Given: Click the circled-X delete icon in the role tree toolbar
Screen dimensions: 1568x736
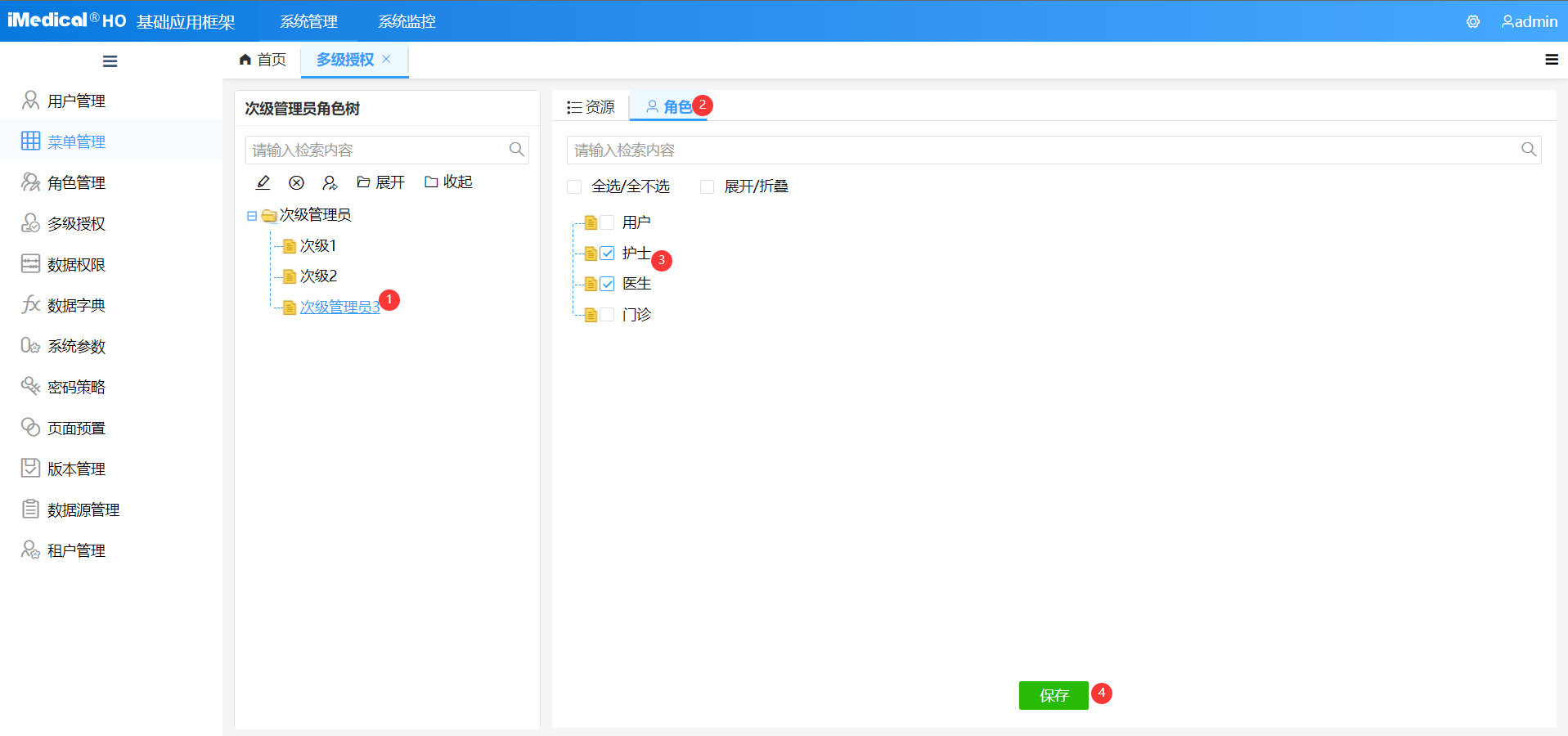Looking at the screenshot, I should (296, 182).
